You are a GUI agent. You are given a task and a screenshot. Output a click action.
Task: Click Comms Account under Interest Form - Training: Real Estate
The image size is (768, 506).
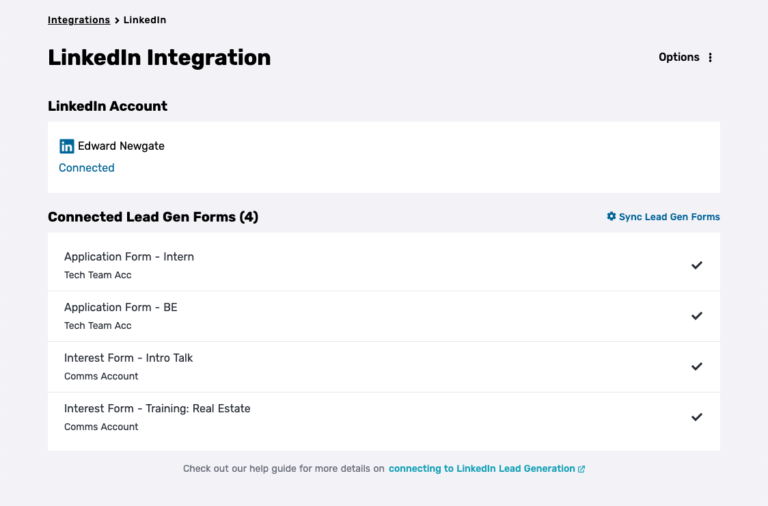click(x=101, y=427)
